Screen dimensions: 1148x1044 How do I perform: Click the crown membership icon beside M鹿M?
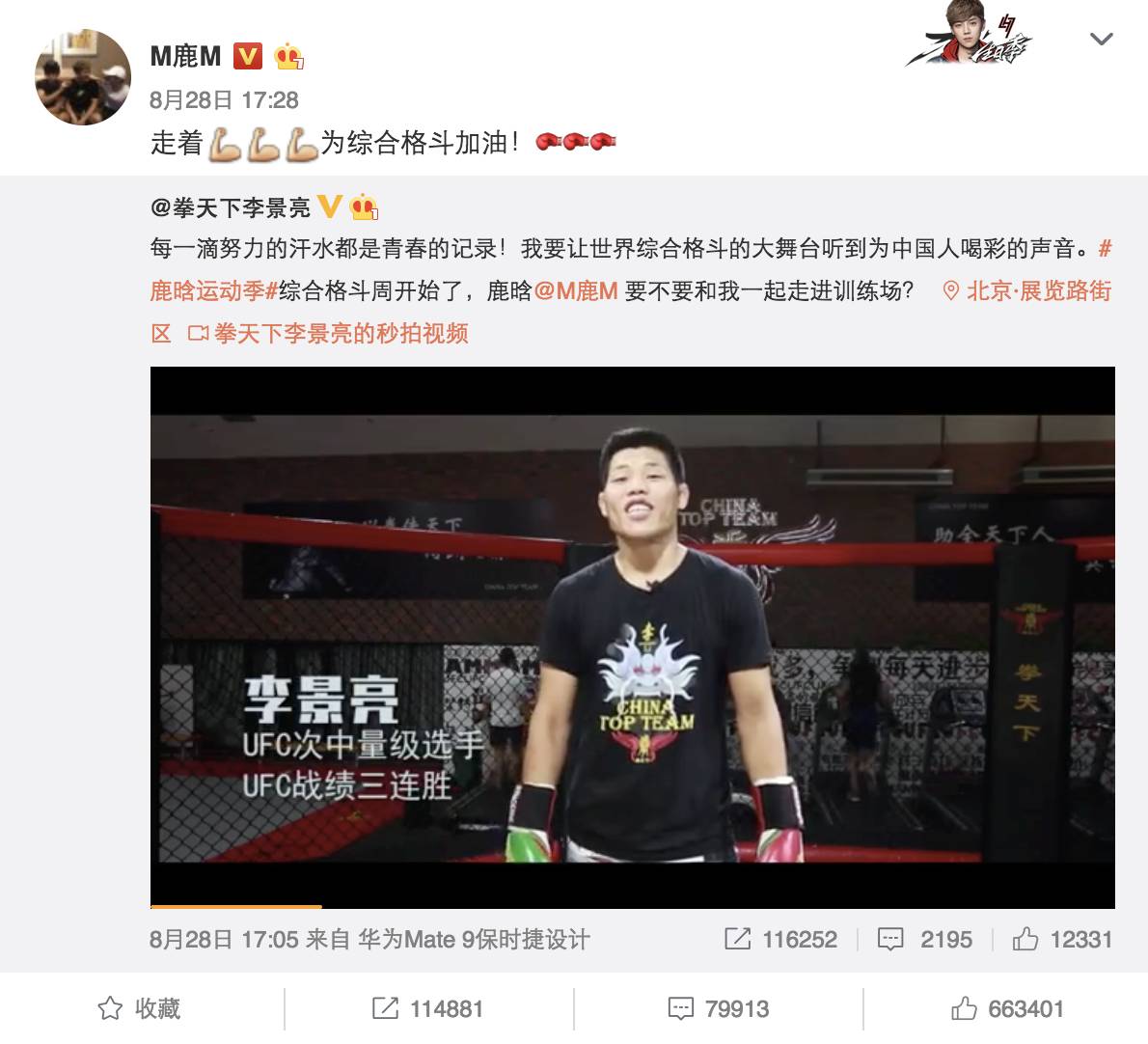coord(288,56)
